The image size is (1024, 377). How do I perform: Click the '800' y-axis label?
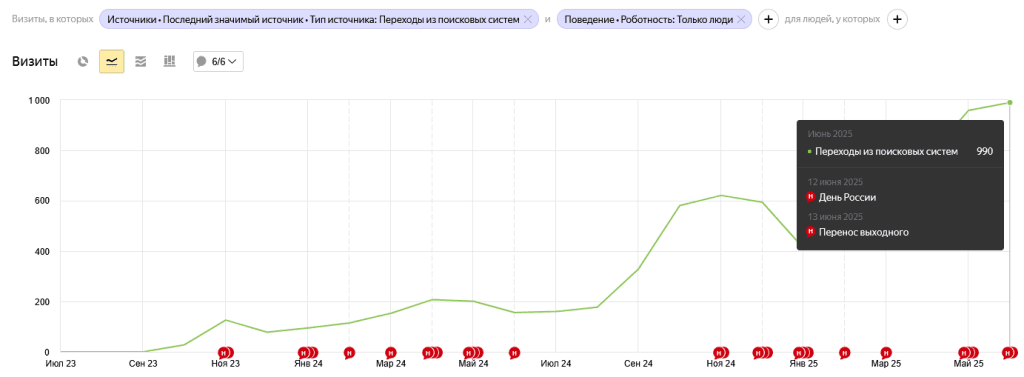43,151
